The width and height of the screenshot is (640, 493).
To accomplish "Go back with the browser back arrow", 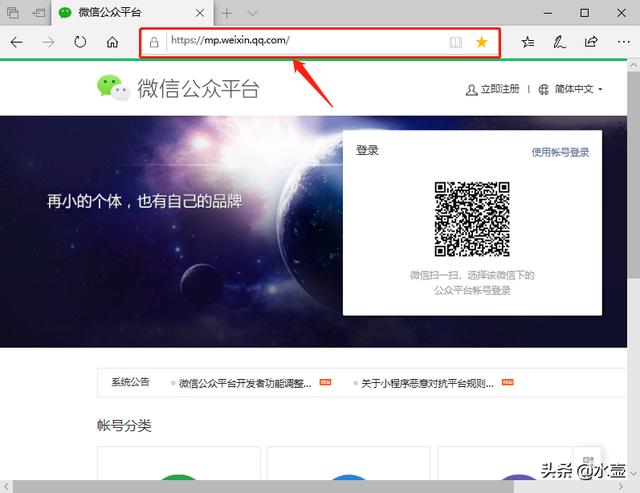I will point(16,42).
